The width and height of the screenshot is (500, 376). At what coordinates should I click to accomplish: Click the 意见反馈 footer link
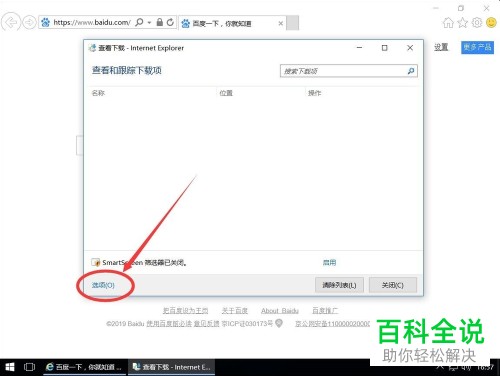[206, 323]
